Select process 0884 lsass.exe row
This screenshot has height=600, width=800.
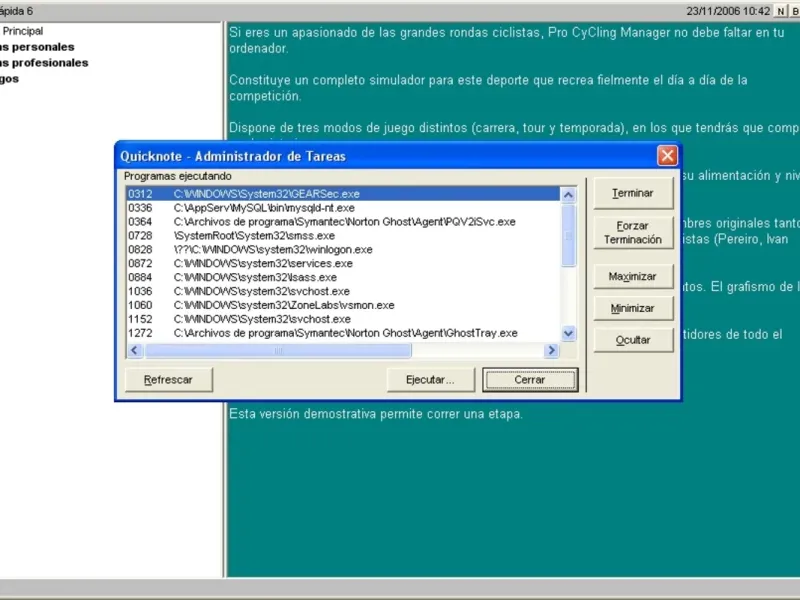343,277
